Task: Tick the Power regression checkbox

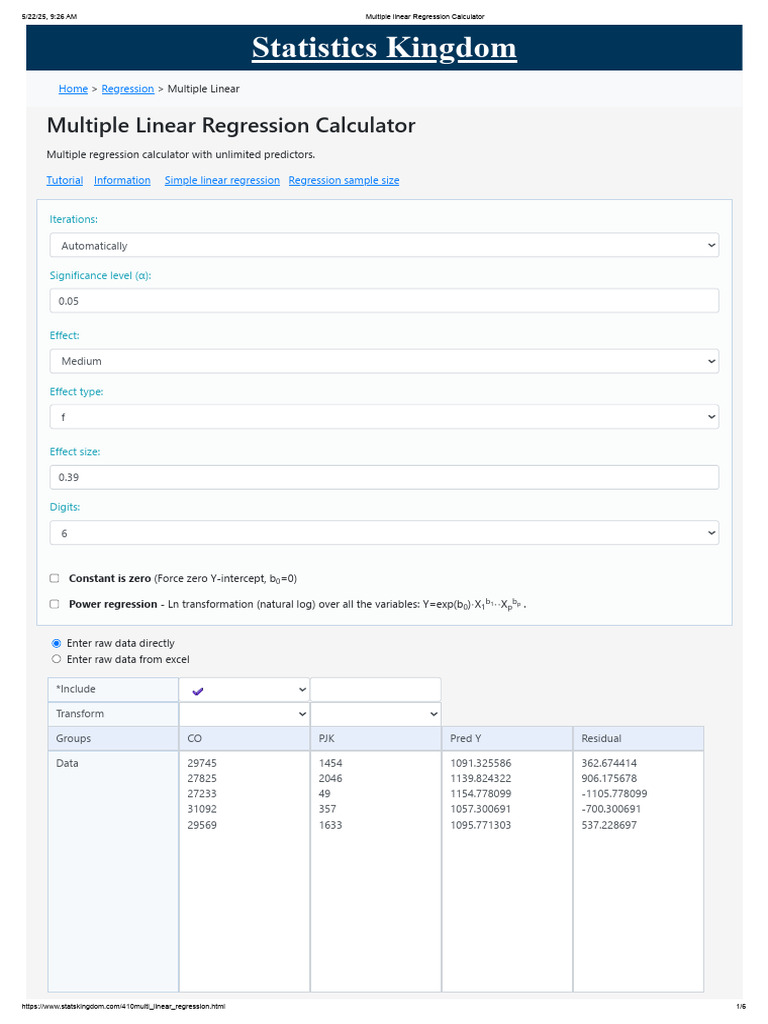Action: click(55, 604)
